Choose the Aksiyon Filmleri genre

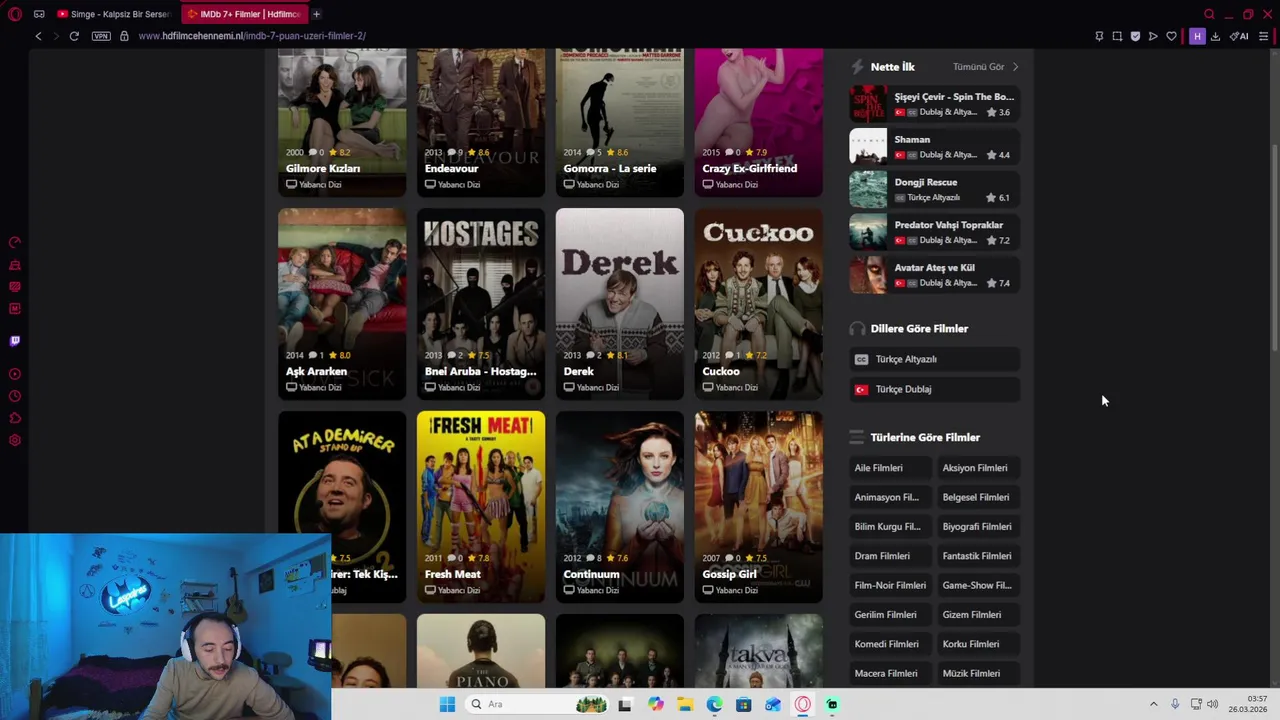coord(978,468)
